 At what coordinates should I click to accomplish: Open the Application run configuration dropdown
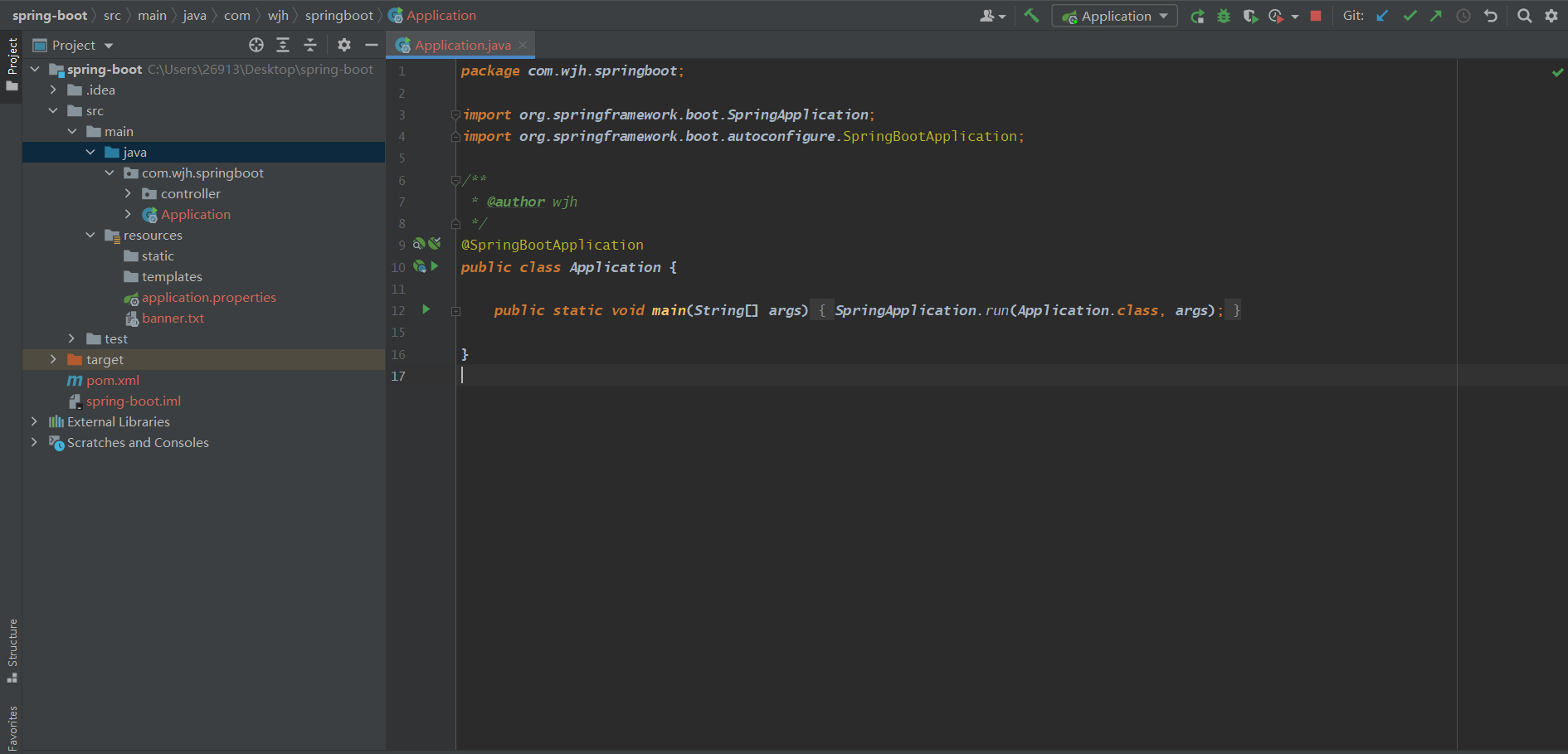(x=1115, y=16)
